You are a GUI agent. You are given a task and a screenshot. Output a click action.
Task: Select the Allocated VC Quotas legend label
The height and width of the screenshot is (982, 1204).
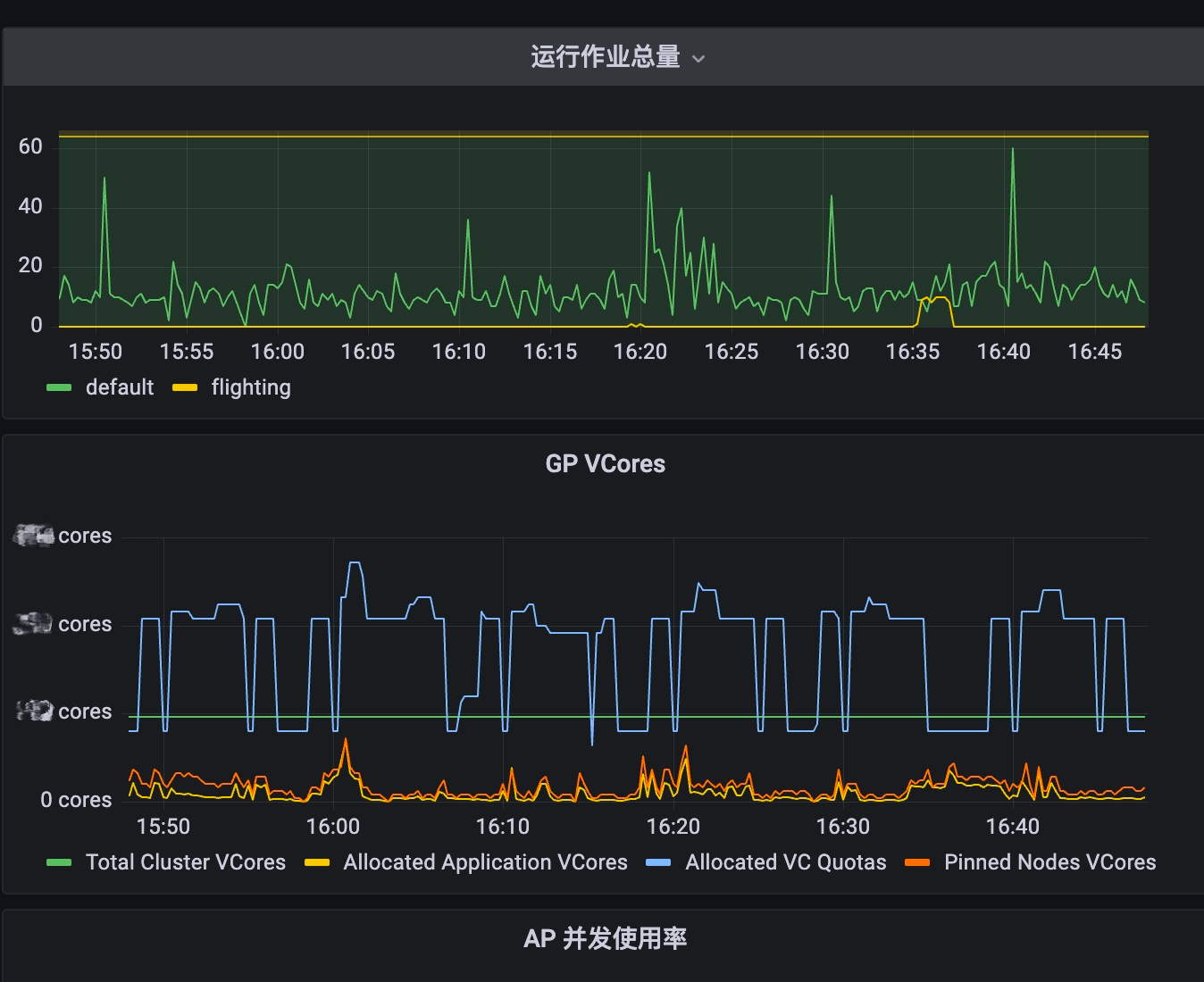pyautogui.click(x=786, y=862)
